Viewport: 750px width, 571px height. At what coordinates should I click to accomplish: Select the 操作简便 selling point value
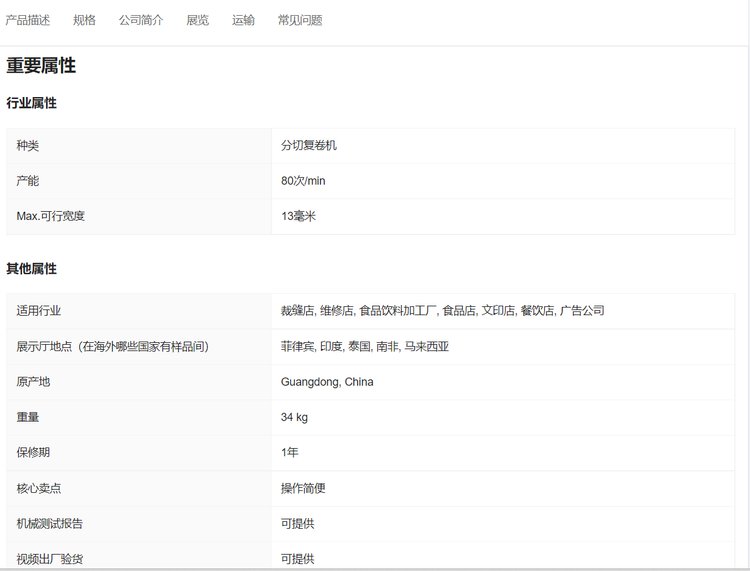pyautogui.click(x=303, y=488)
